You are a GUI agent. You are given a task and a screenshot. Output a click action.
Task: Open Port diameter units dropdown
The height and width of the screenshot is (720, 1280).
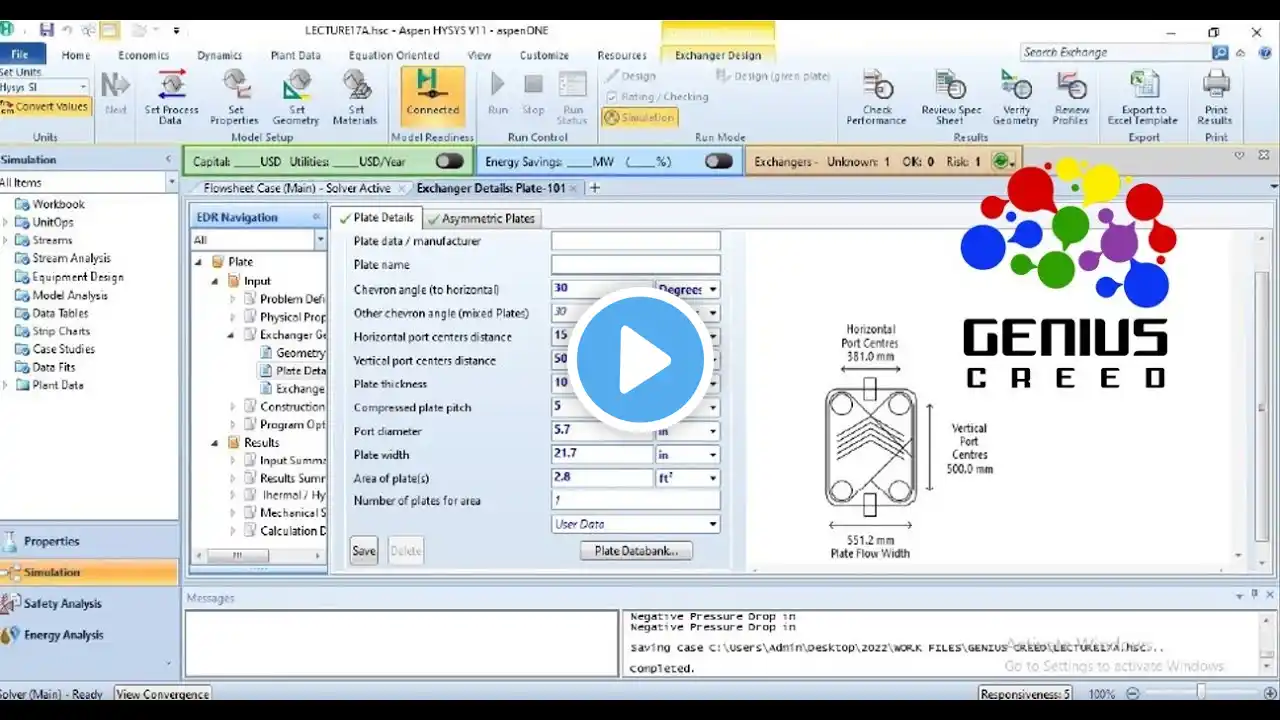pos(713,432)
